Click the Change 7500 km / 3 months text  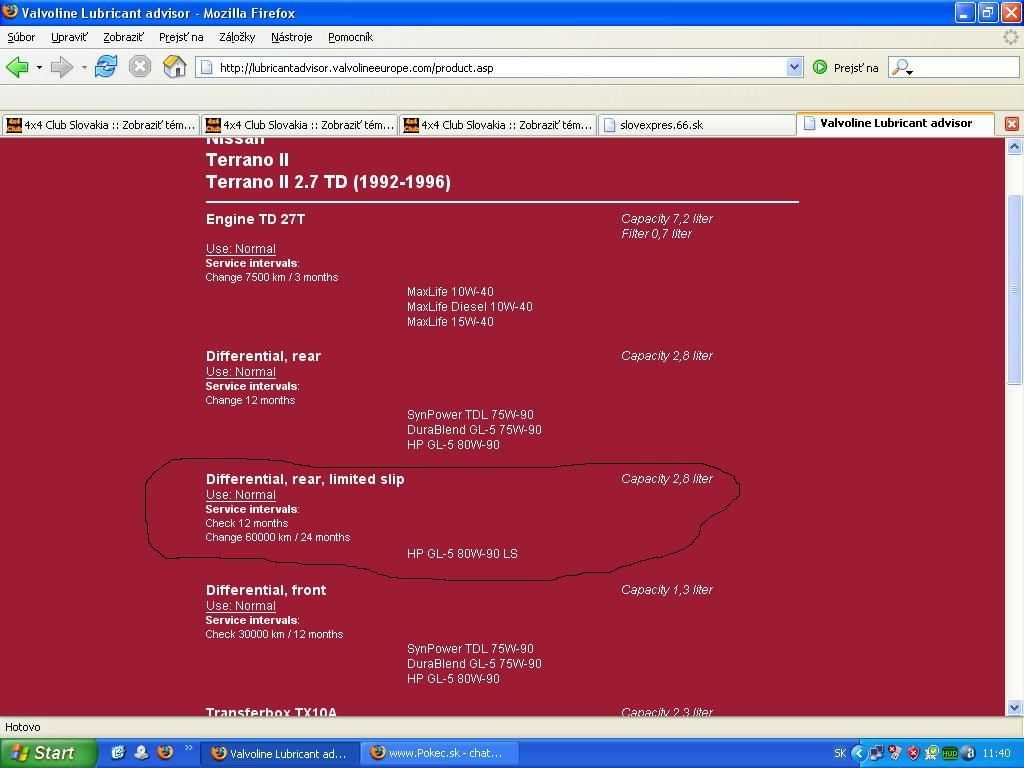[272, 278]
